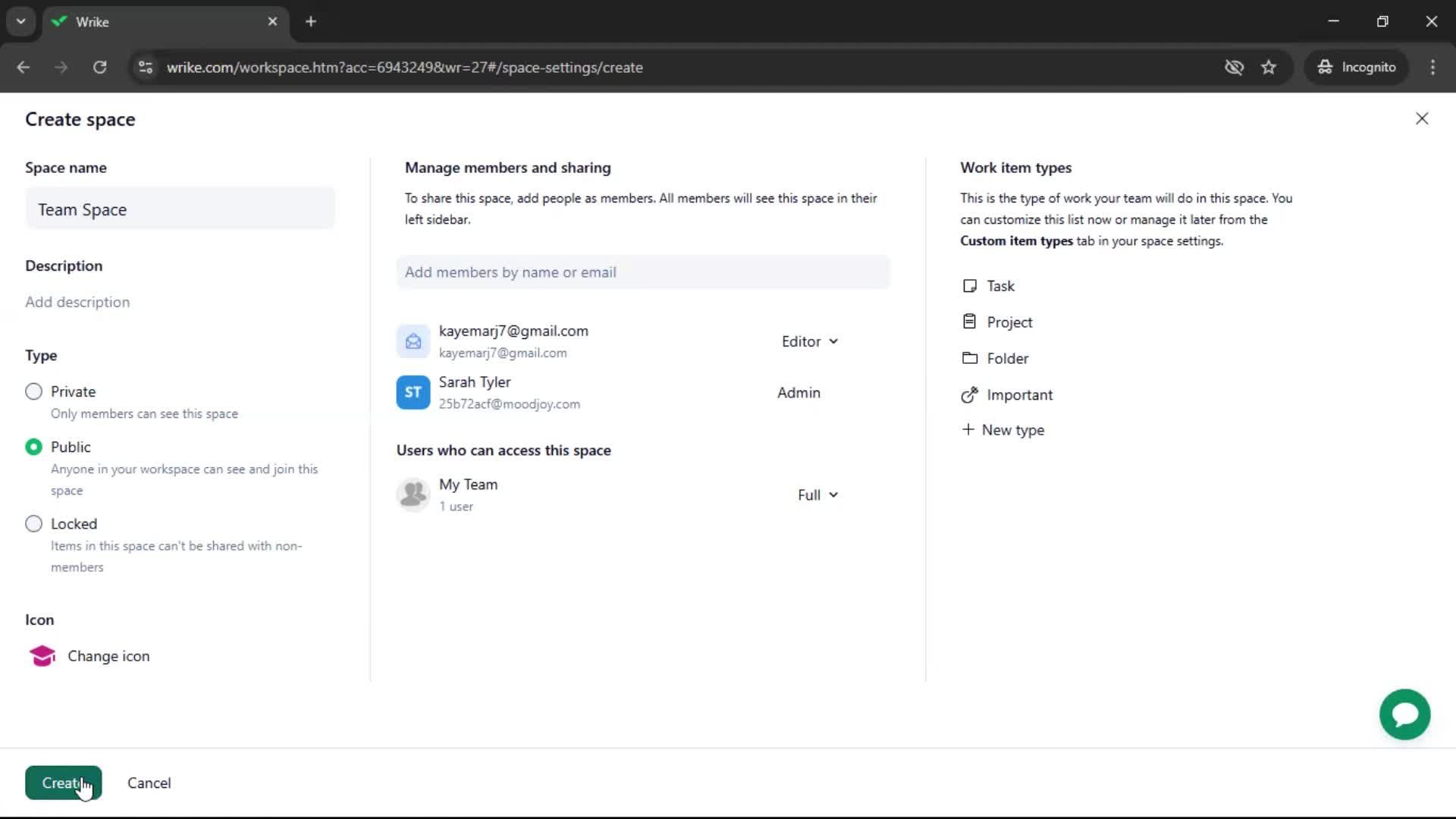Click the Task type icon
This screenshot has width=1456, height=819.
tap(969, 286)
